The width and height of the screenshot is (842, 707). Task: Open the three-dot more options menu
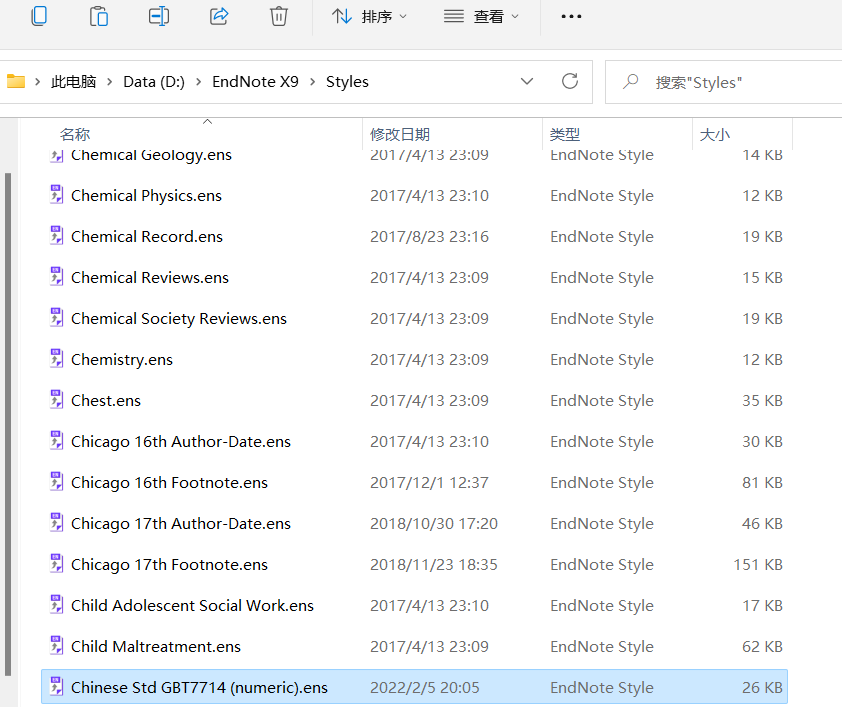pos(571,17)
